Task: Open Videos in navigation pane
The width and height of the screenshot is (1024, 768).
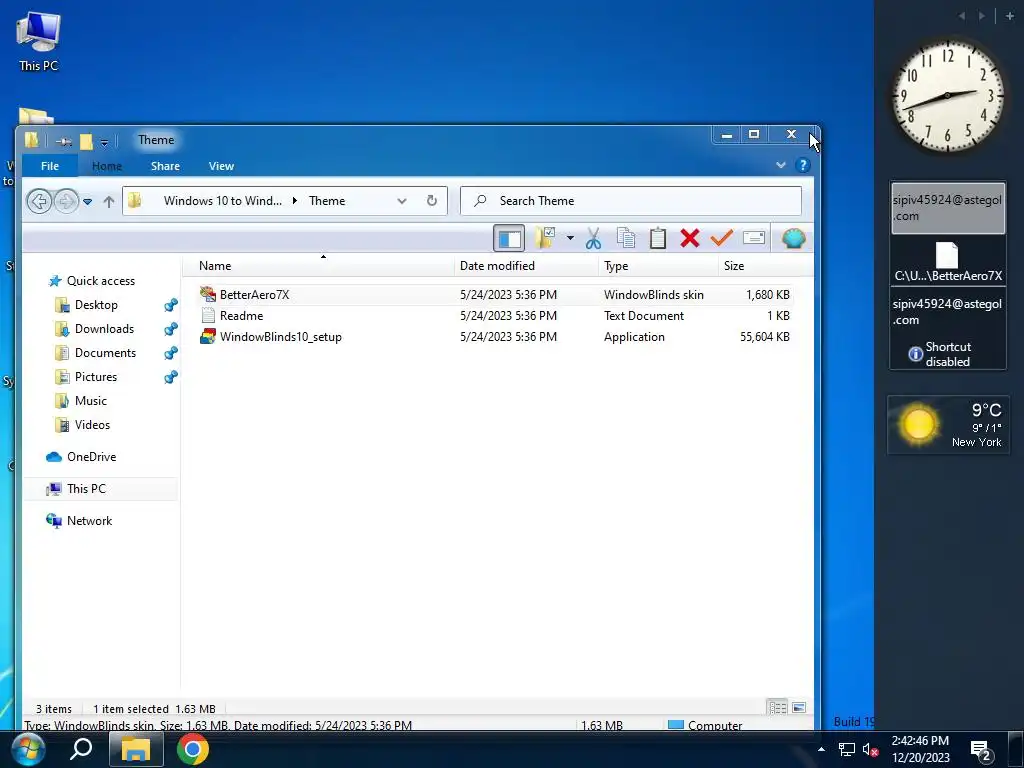Action: click(92, 425)
